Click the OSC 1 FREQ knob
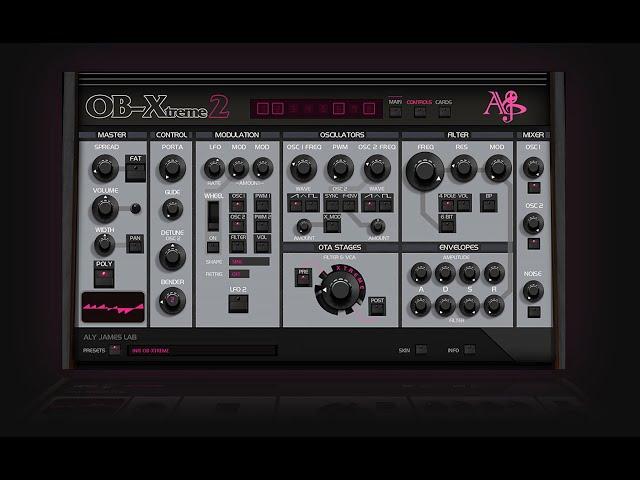 (x=303, y=168)
